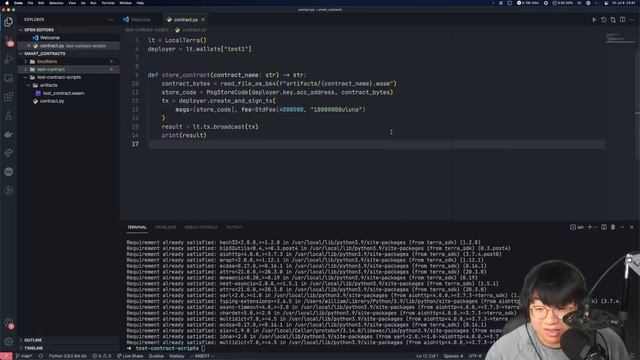
Task: Open Explorer More Actions ellipsis
Action: [x=111, y=20]
